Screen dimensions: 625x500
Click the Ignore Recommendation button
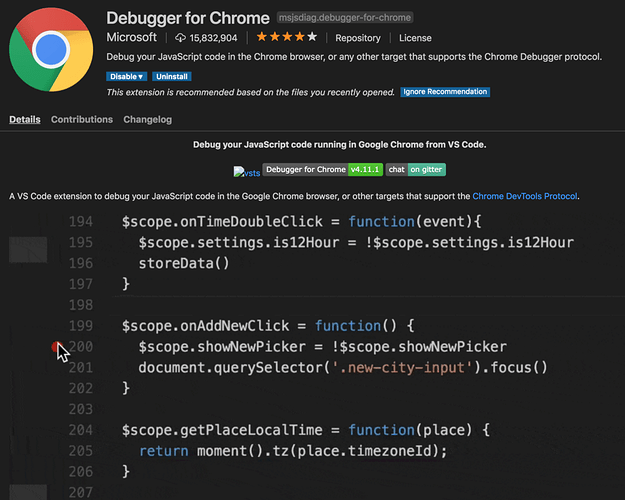click(x=445, y=92)
